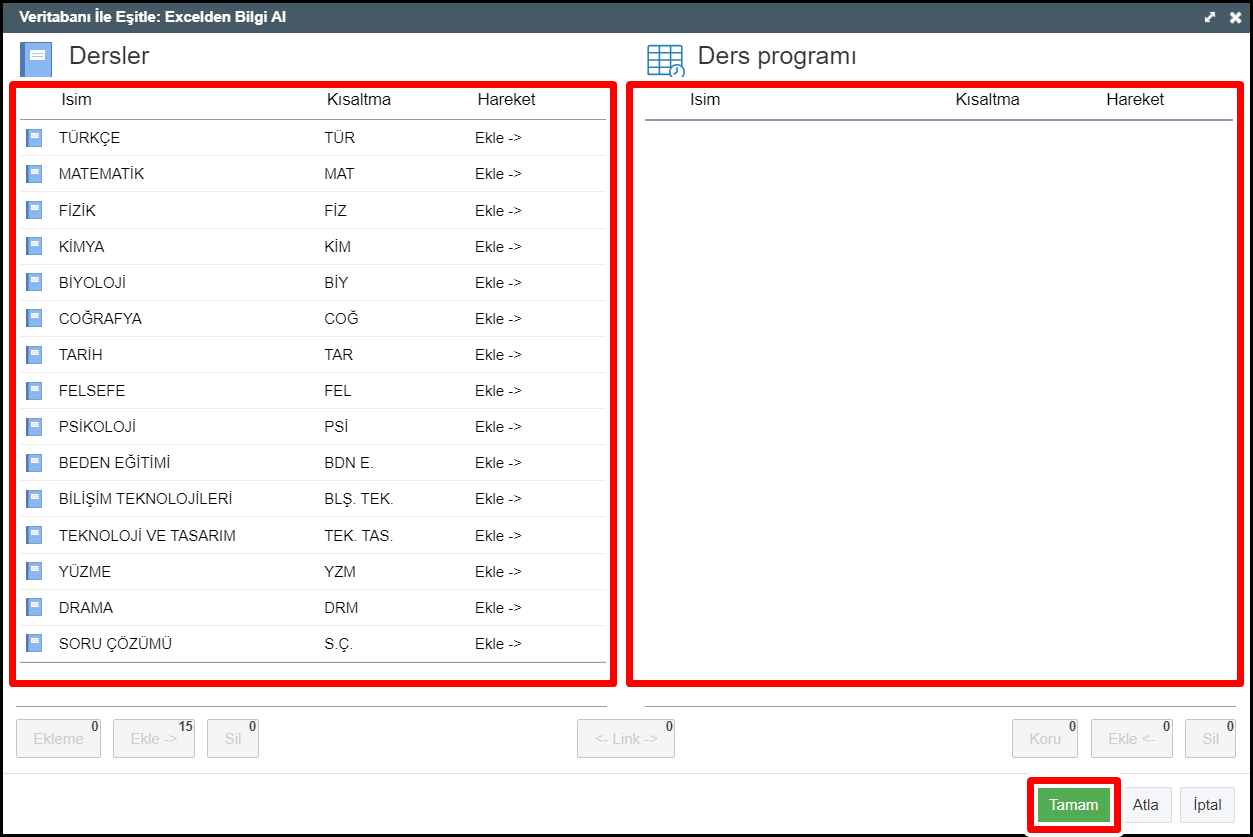Click the bulk Ekle -> button showing 15
This screenshot has height=837, width=1253.
pyautogui.click(x=154, y=738)
